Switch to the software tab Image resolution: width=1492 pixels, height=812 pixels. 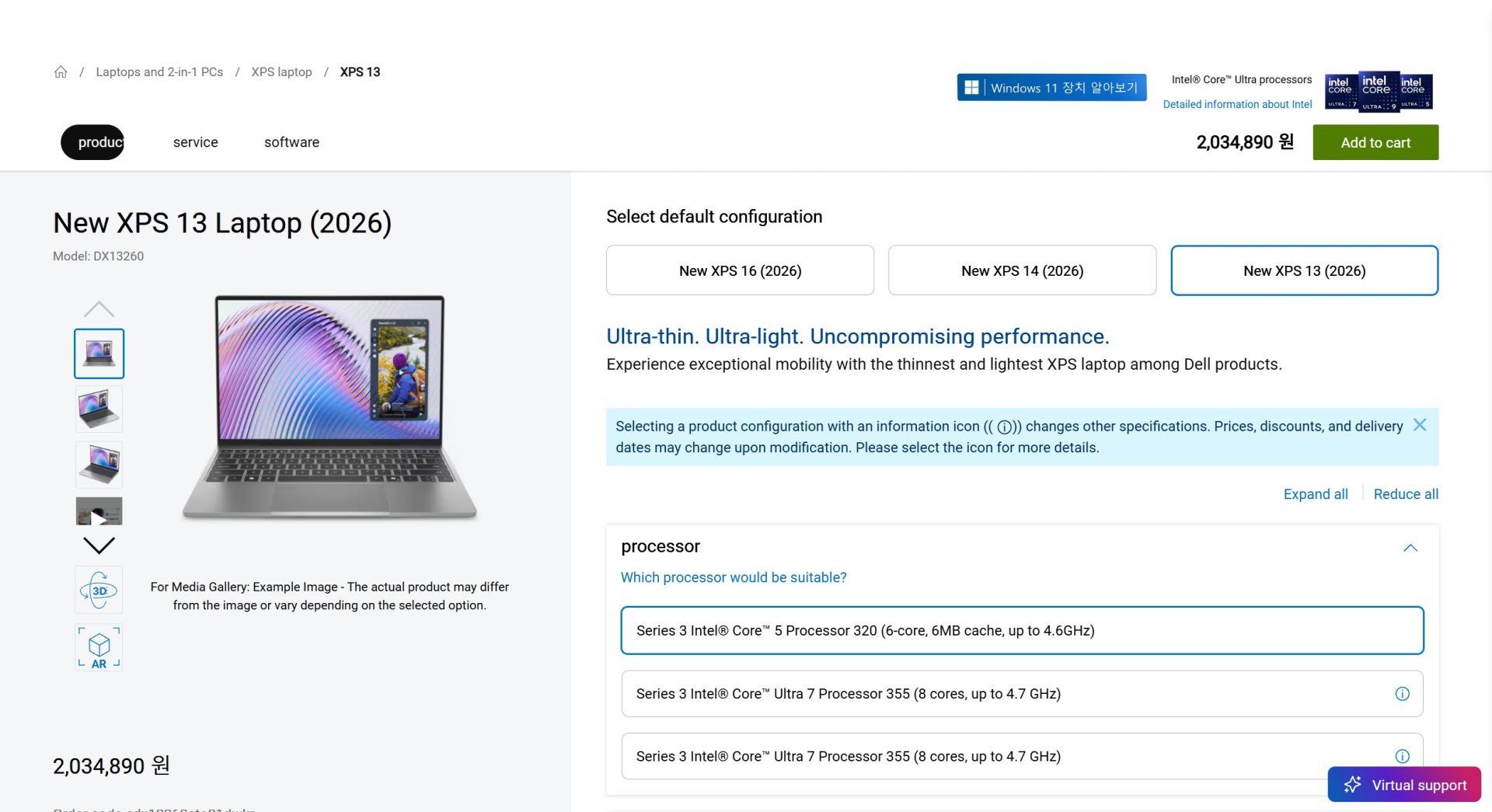tap(291, 142)
